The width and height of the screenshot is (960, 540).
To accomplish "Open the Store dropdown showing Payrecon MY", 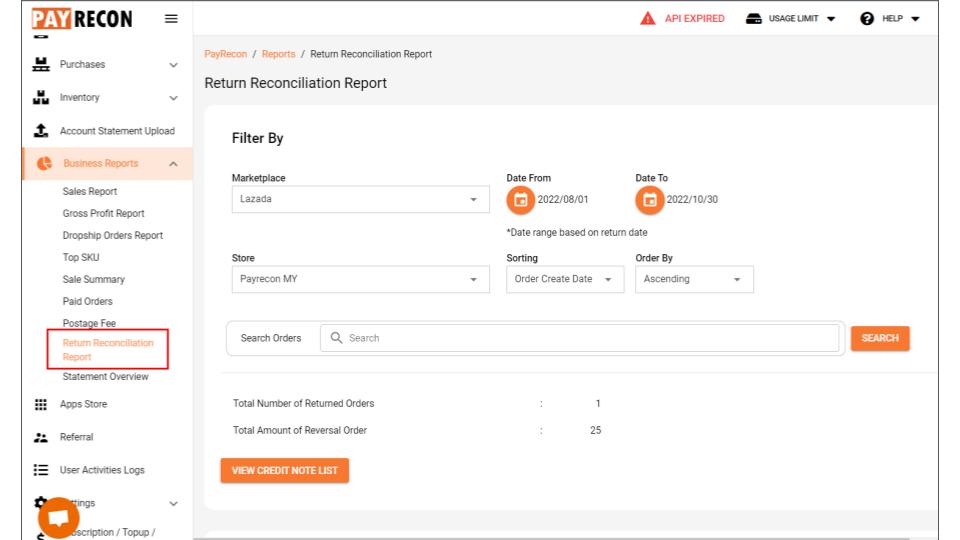I will tap(361, 279).
